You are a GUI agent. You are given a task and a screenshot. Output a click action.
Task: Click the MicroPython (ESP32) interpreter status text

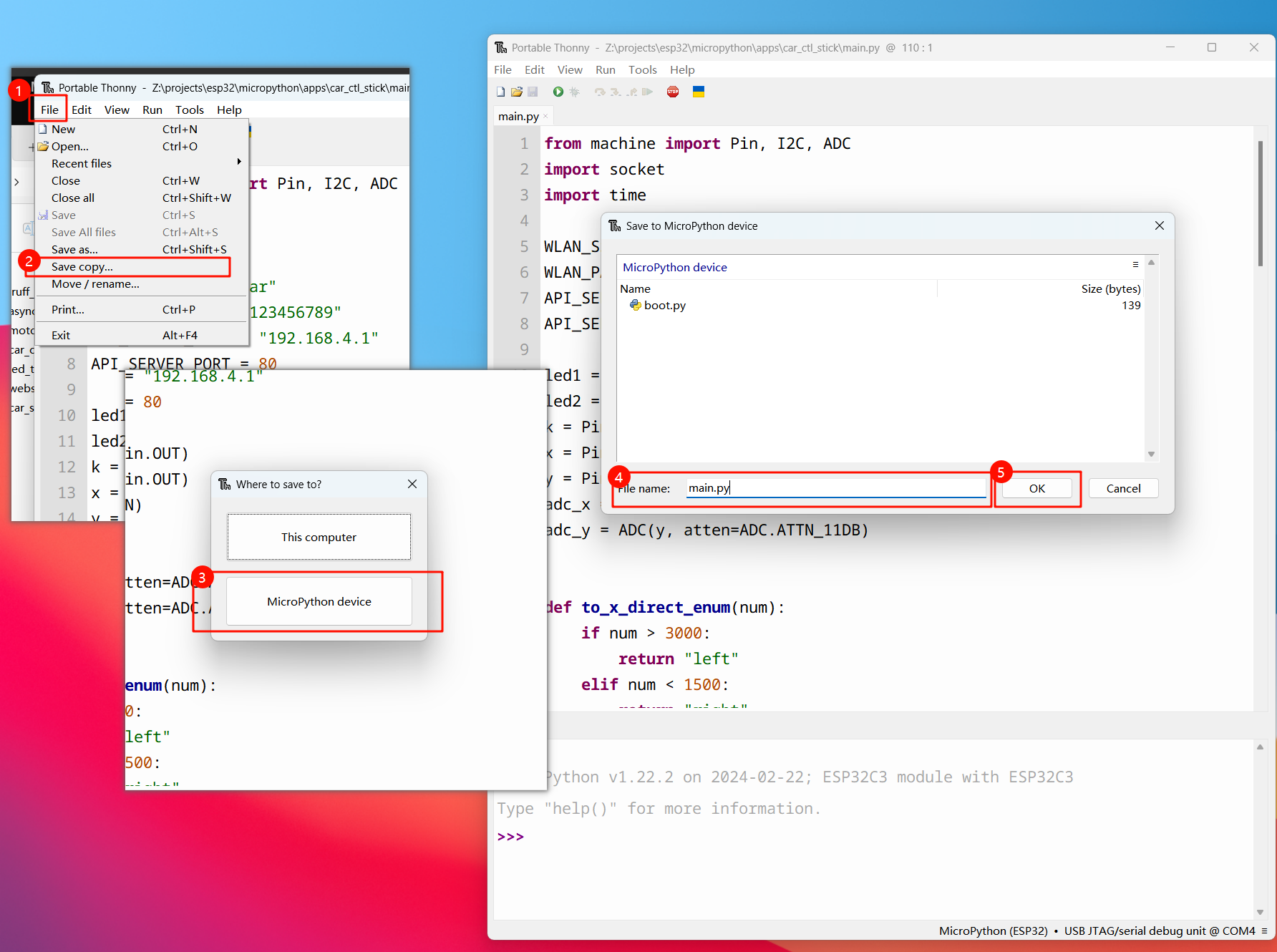click(x=993, y=931)
